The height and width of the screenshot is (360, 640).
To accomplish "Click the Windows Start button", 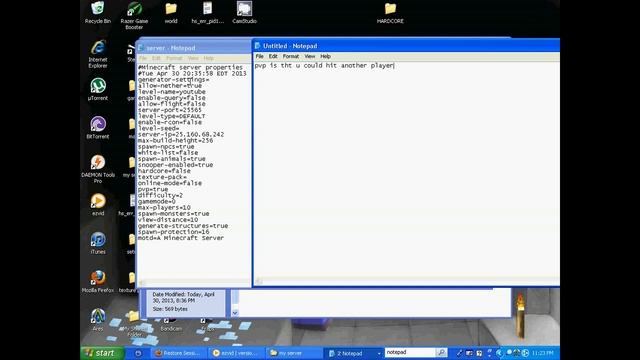I will pos(102,353).
